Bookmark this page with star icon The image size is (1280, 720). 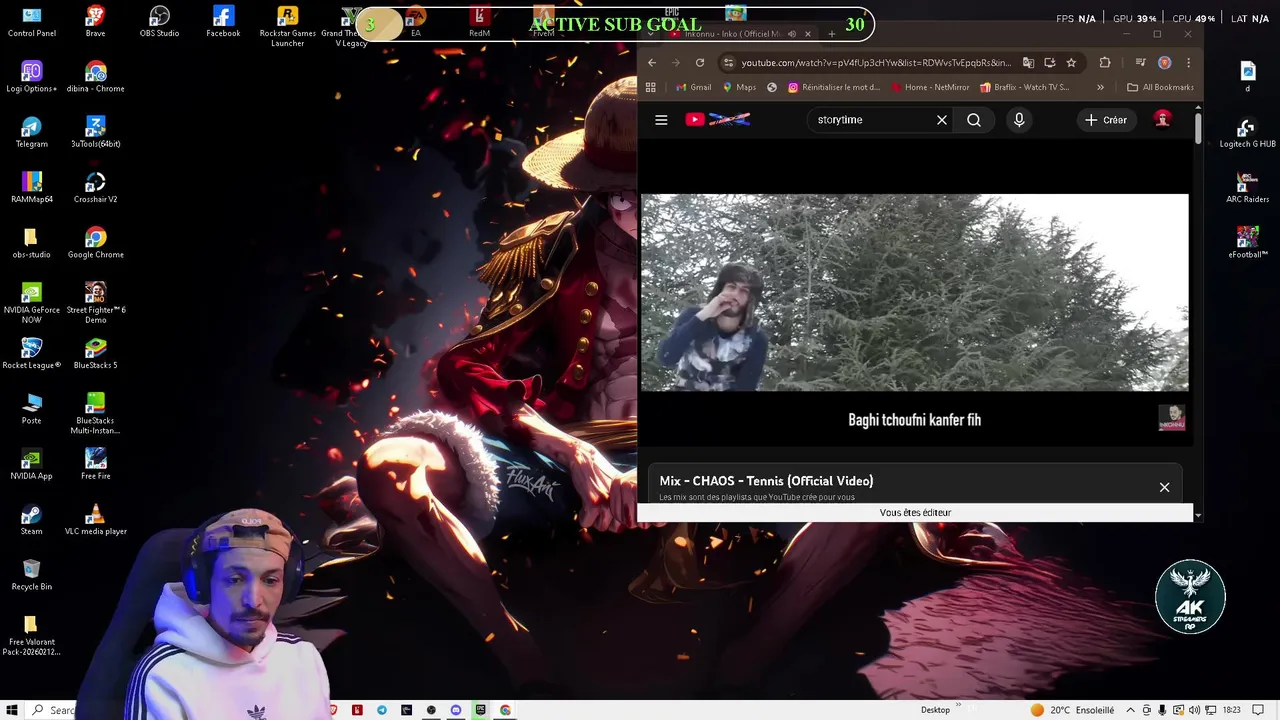[x=1071, y=62]
